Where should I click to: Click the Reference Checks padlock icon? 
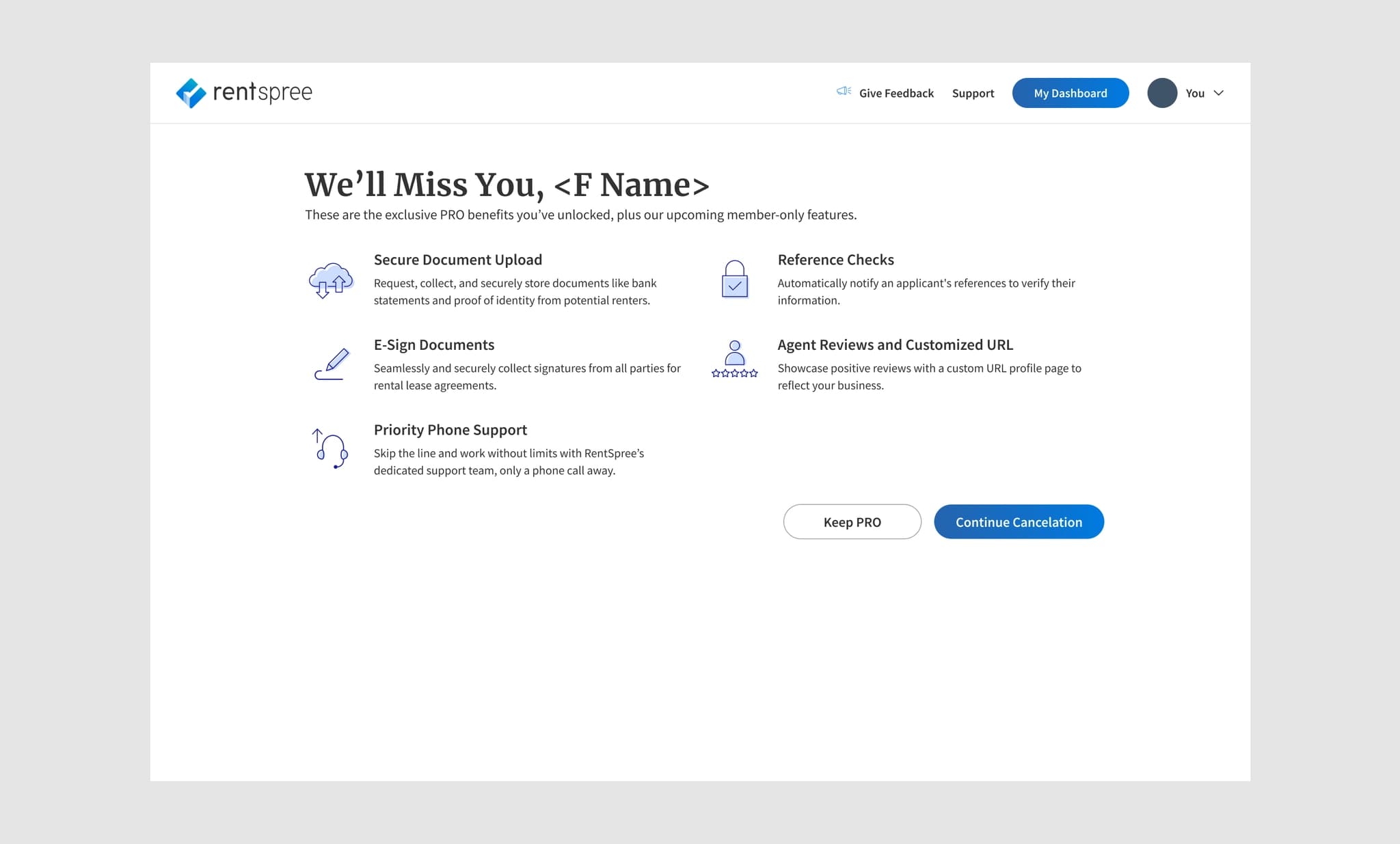(x=735, y=279)
